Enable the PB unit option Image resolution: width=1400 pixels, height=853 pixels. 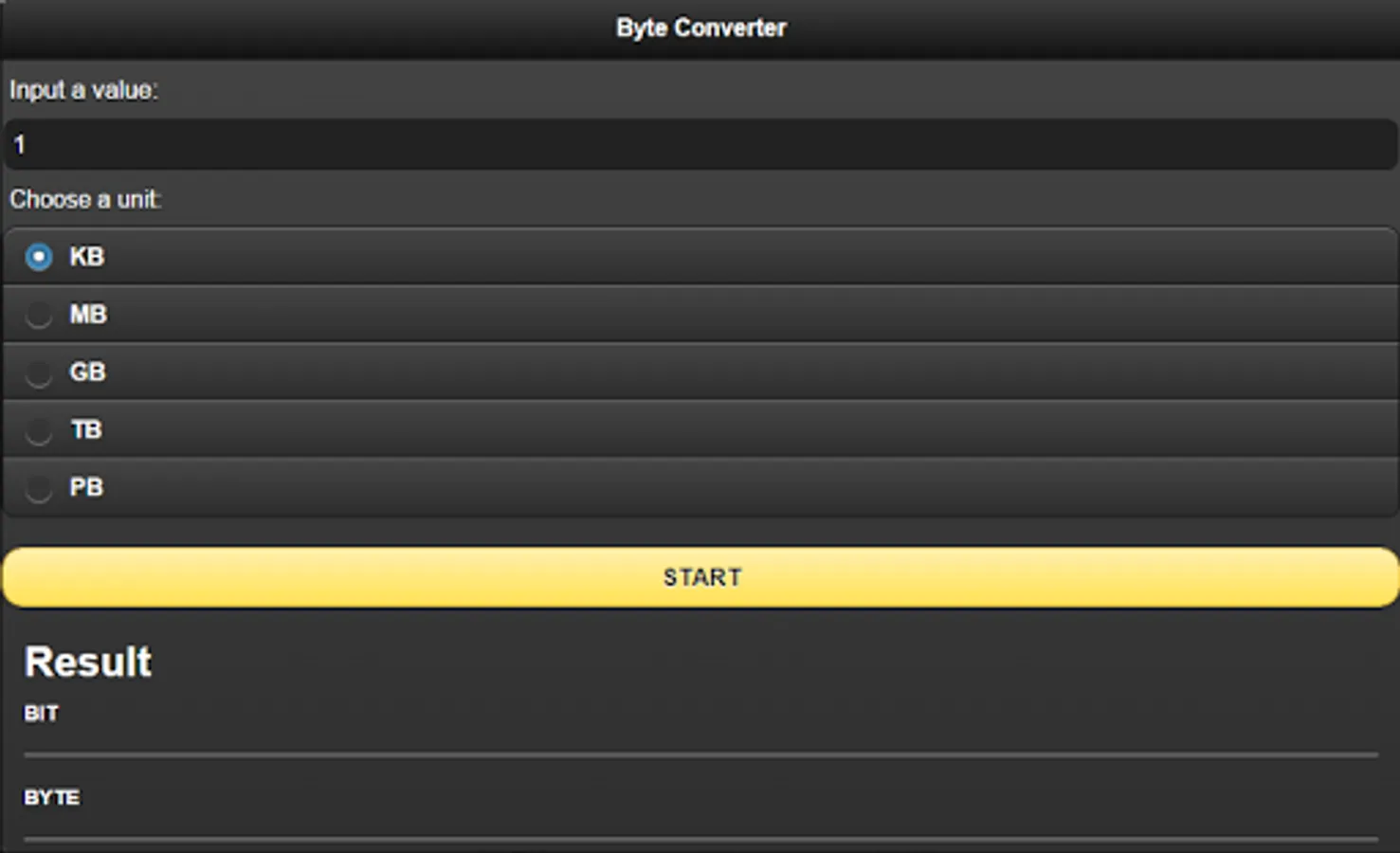coord(39,487)
